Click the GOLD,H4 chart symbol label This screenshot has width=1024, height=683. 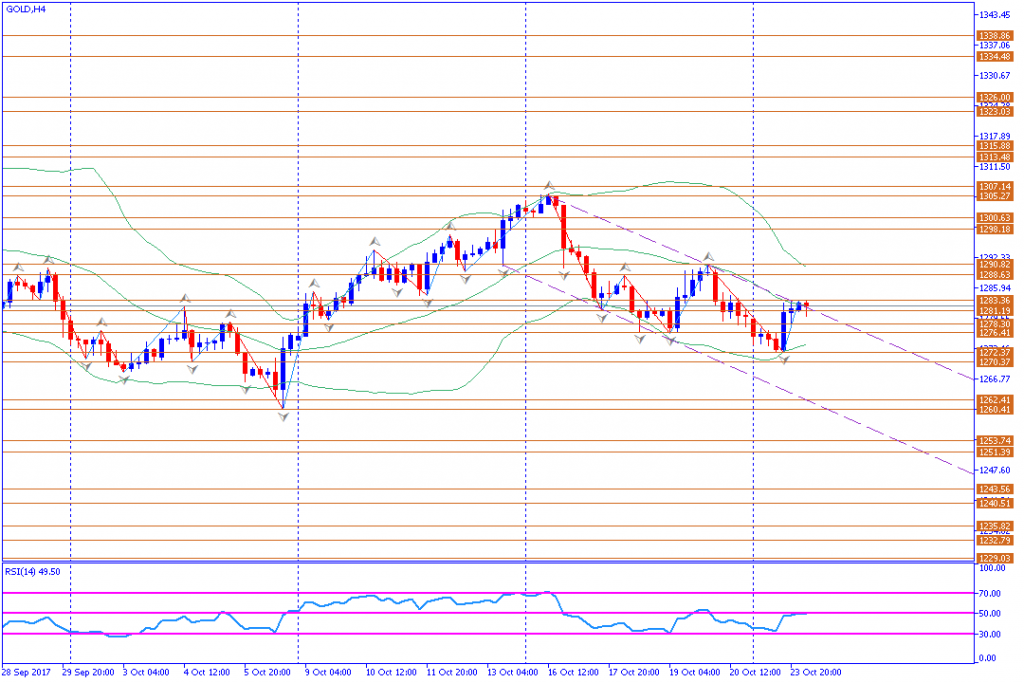point(25,9)
